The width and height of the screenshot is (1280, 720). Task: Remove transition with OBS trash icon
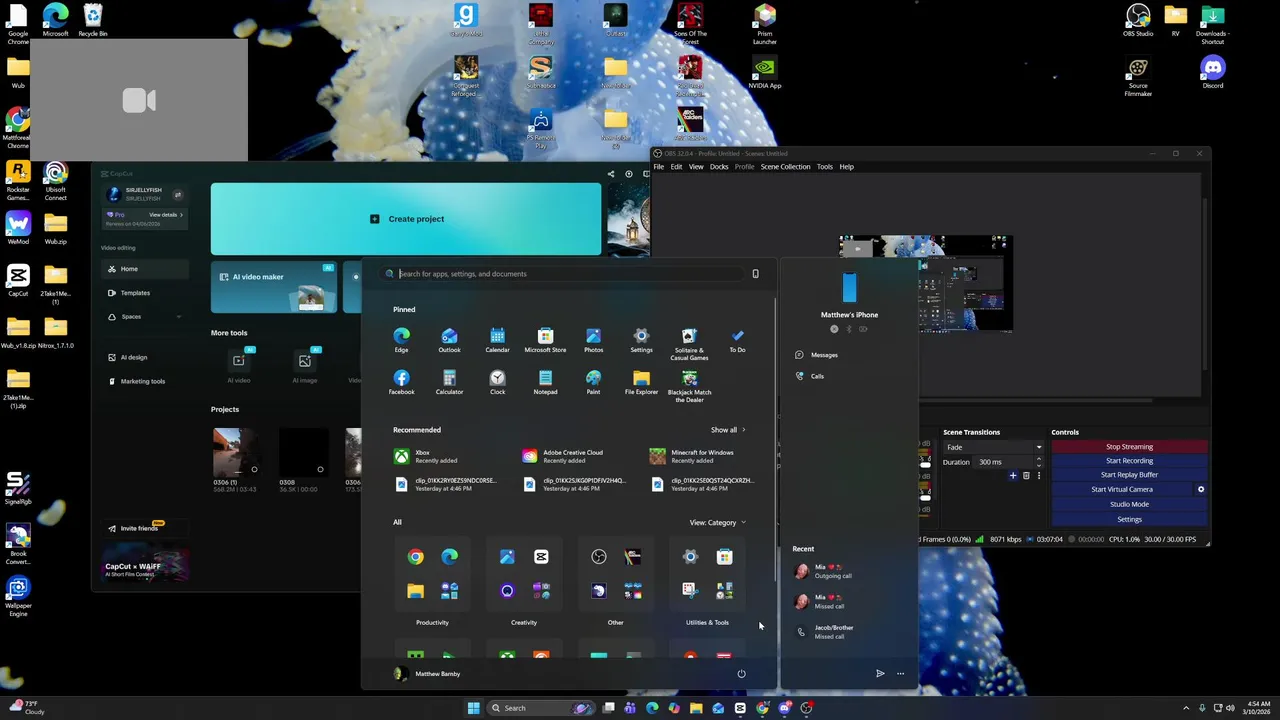[x=1026, y=476]
